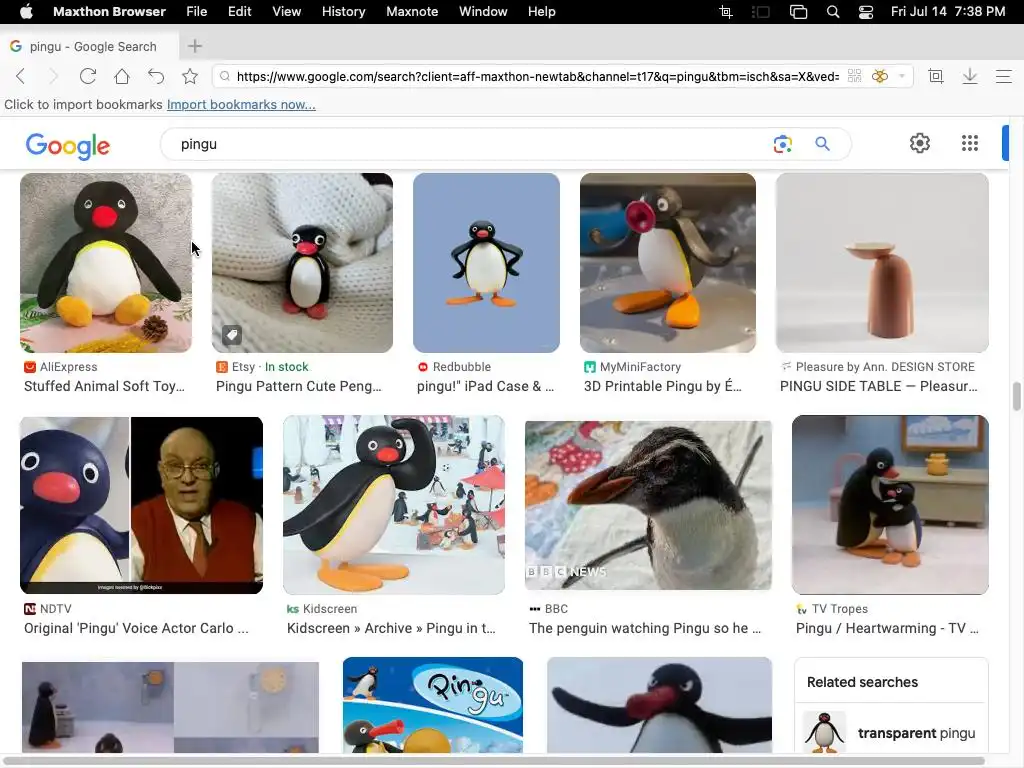Open Redbubble pingu iPad case image
The image size is (1024, 768).
(x=487, y=263)
